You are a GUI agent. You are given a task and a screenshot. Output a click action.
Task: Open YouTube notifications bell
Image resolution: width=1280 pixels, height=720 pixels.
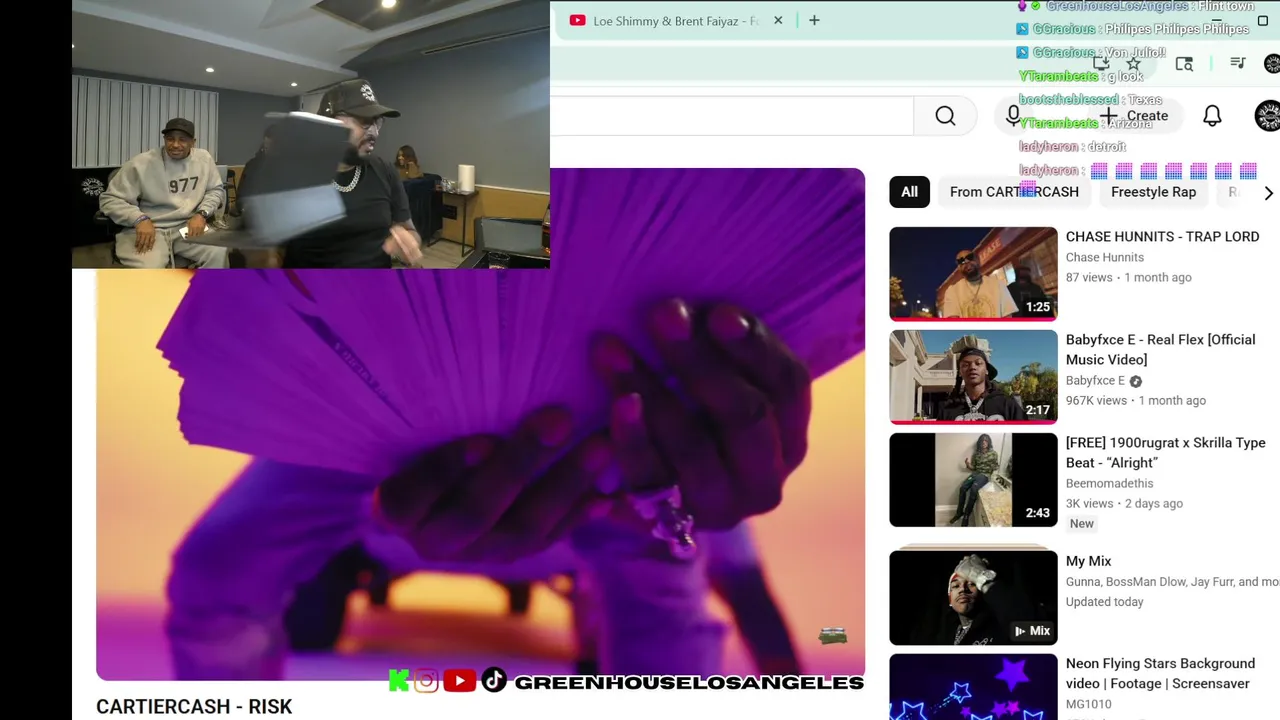click(x=1212, y=116)
